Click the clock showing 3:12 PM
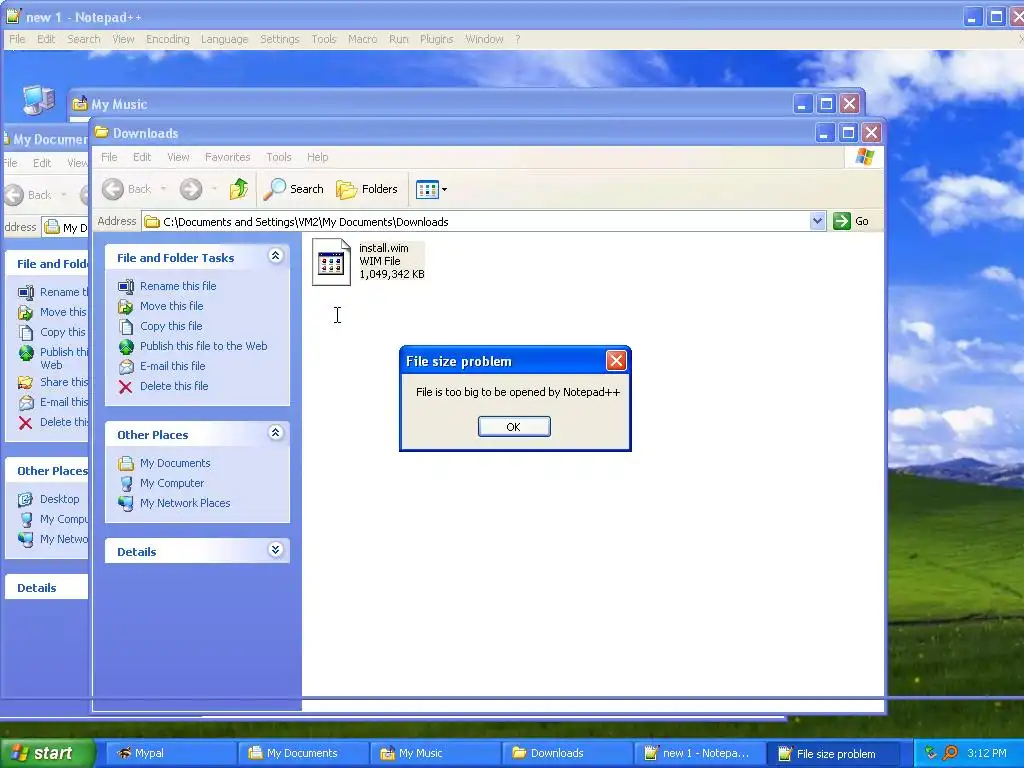 point(987,753)
